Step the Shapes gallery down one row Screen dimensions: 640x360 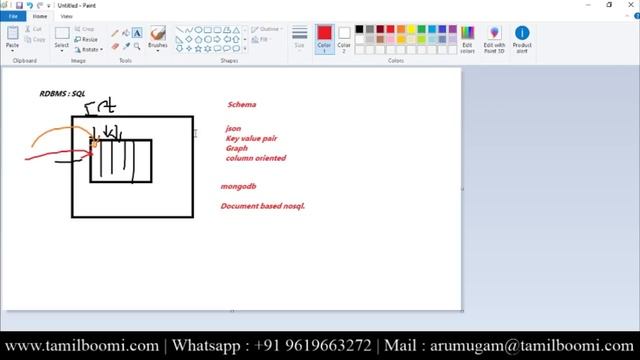245,40
